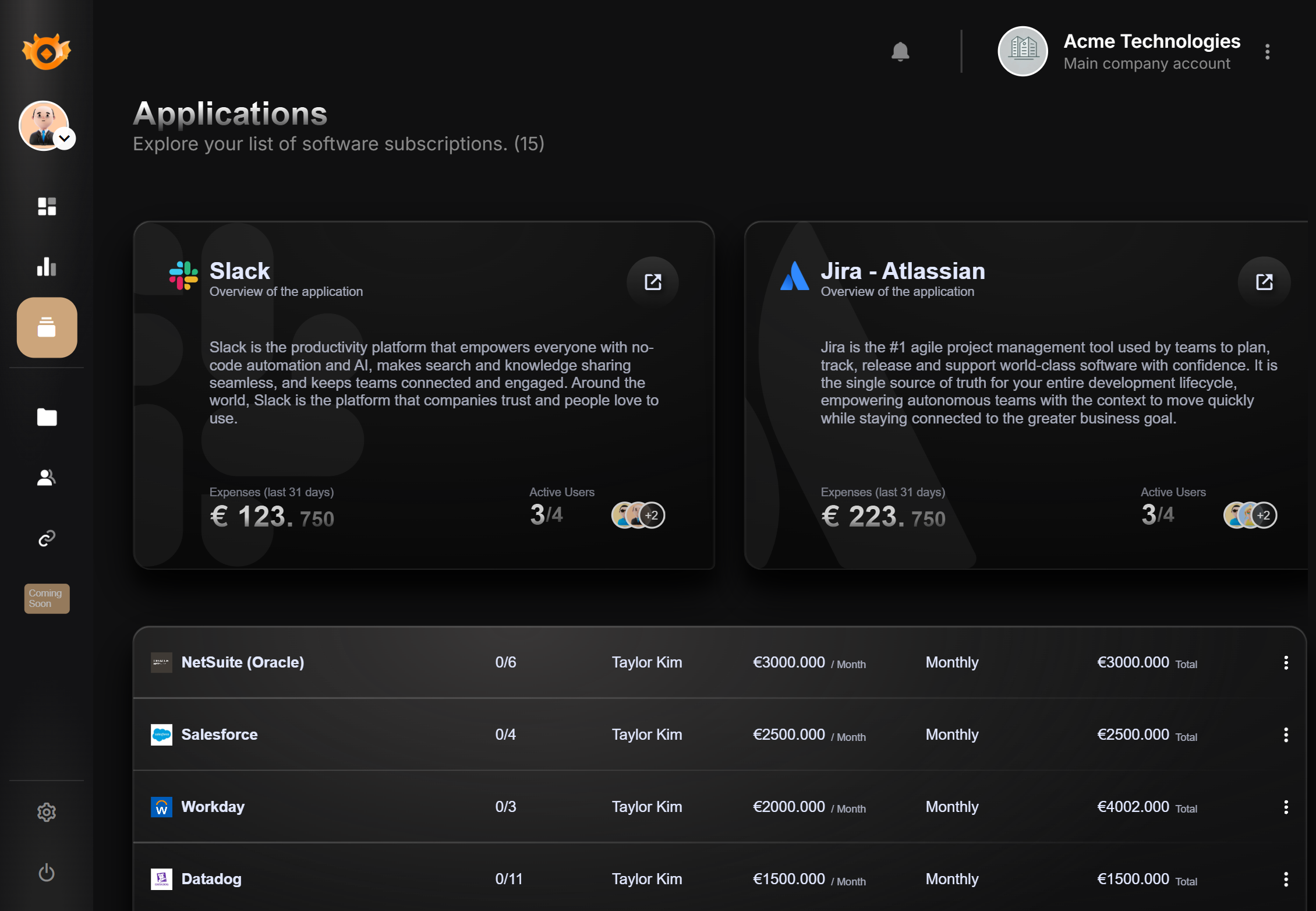Click the +2 users badge on Jira card
The width and height of the screenshot is (1316, 911).
(1264, 515)
